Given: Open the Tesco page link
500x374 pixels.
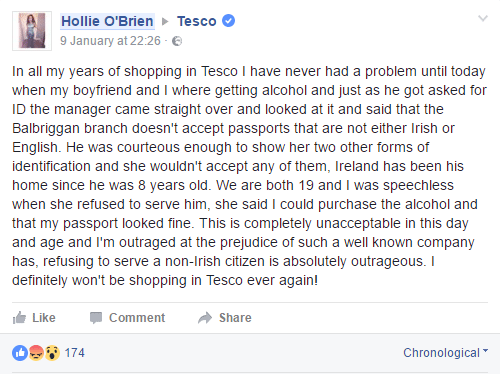Looking at the screenshot, I should (x=197, y=21).
